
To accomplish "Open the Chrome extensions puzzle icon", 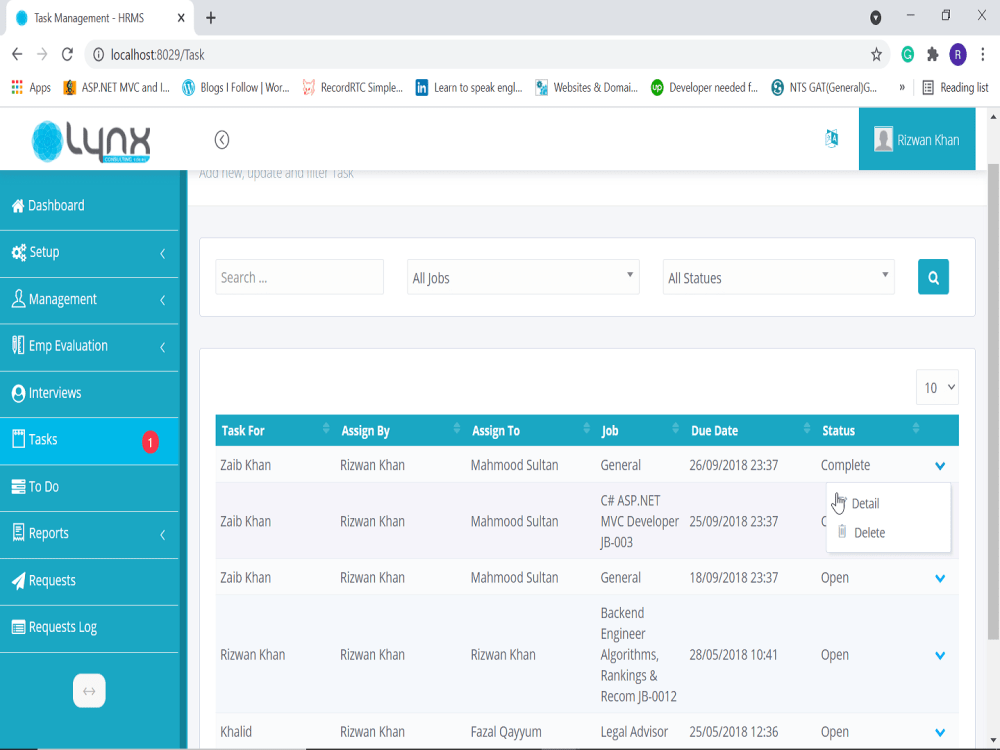I will pyautogui.click(x=932, y=55).
